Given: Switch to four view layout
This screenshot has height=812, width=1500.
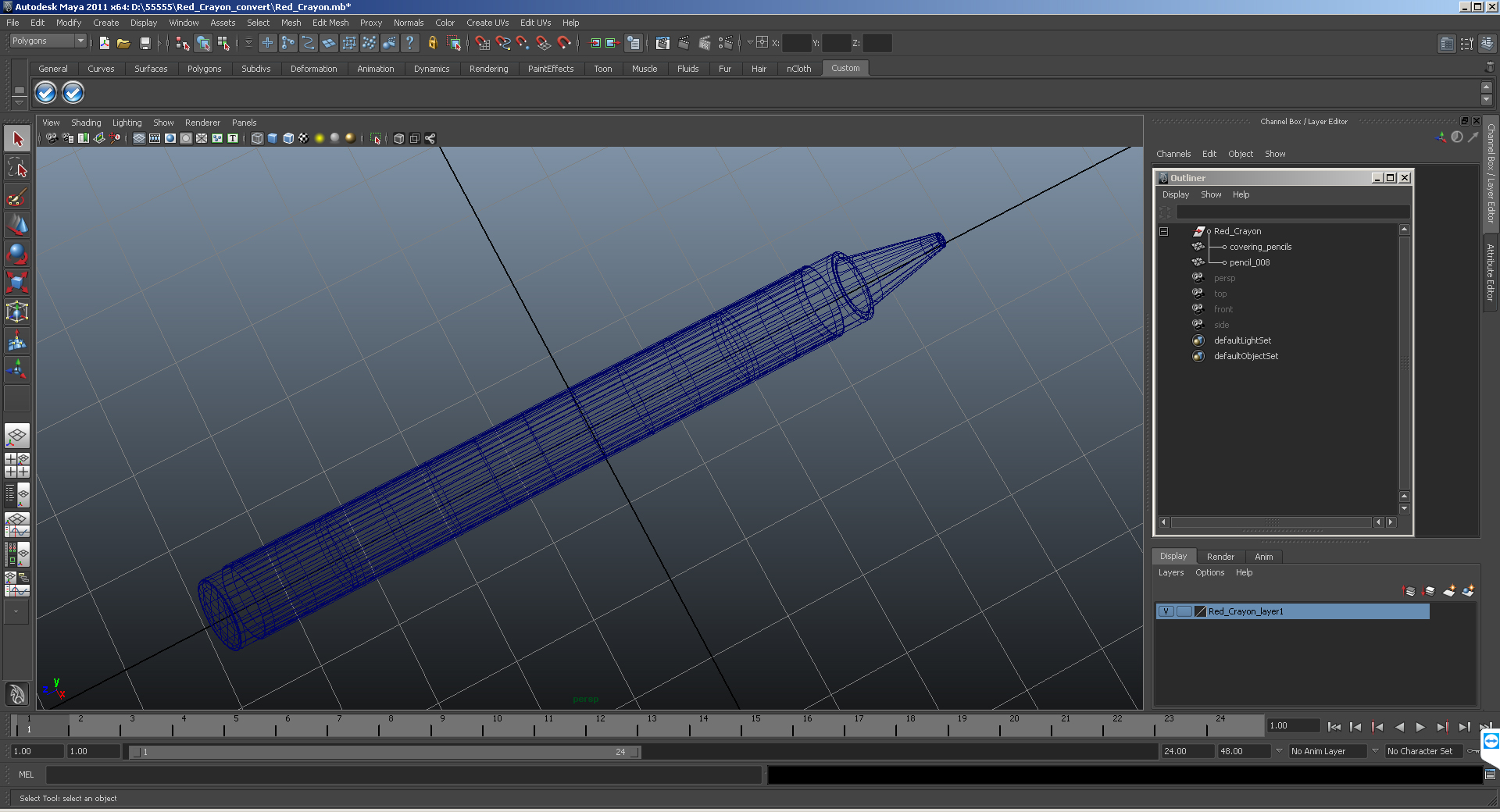Looking at the screenshot, I should (x=17, y=465).
